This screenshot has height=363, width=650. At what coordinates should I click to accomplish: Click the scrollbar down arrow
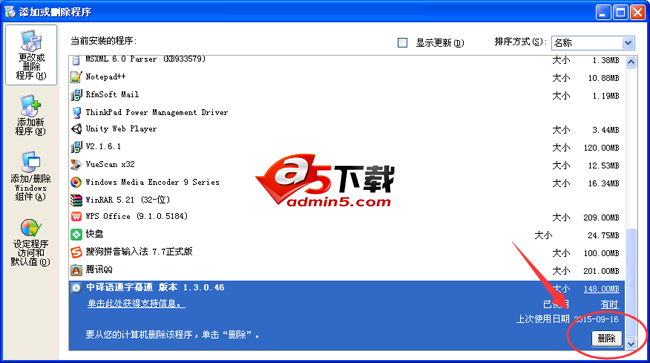(x=631, y=344)
